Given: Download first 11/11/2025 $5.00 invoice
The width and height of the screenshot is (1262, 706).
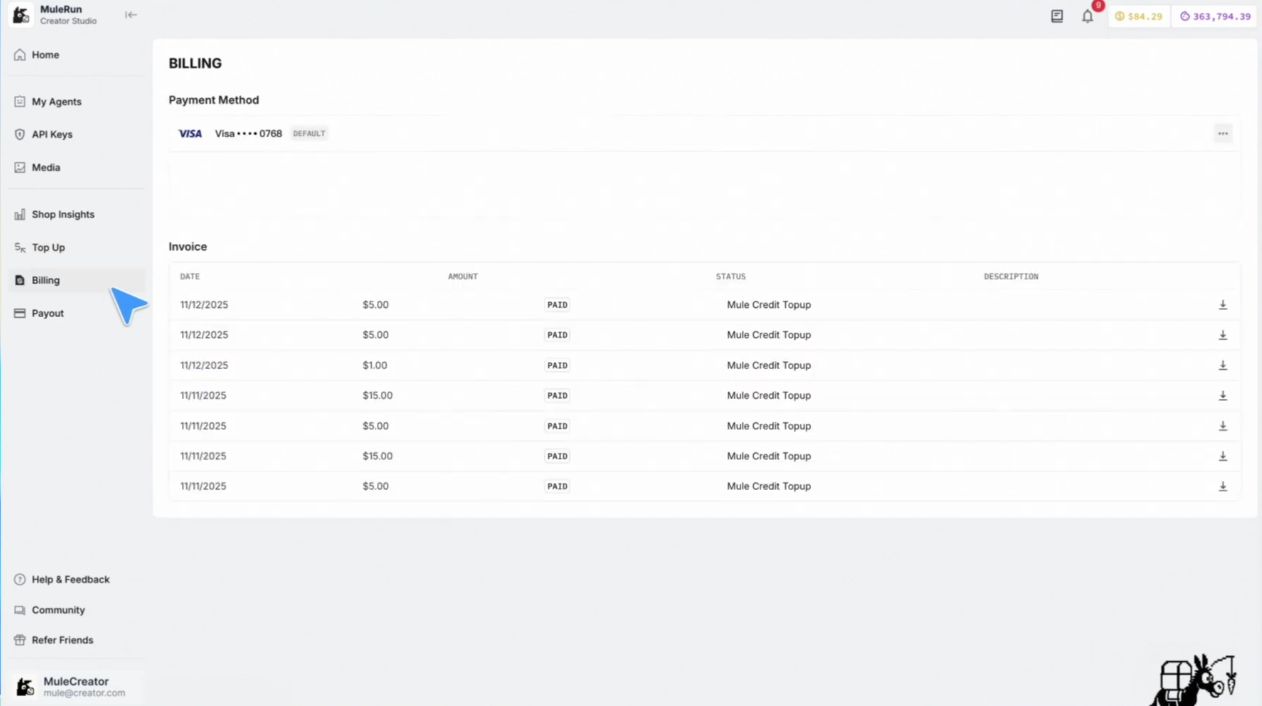Looking at the screenshot, I should 1222,426.
